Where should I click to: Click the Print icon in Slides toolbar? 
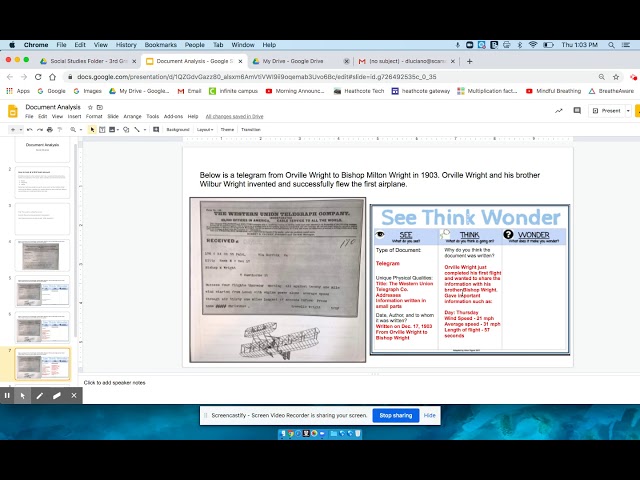tap(50, 129)
